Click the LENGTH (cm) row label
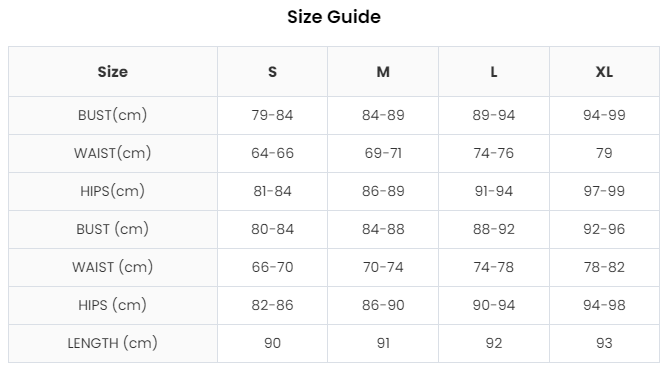This screenshot has width=670, height=371. [112, 343]
